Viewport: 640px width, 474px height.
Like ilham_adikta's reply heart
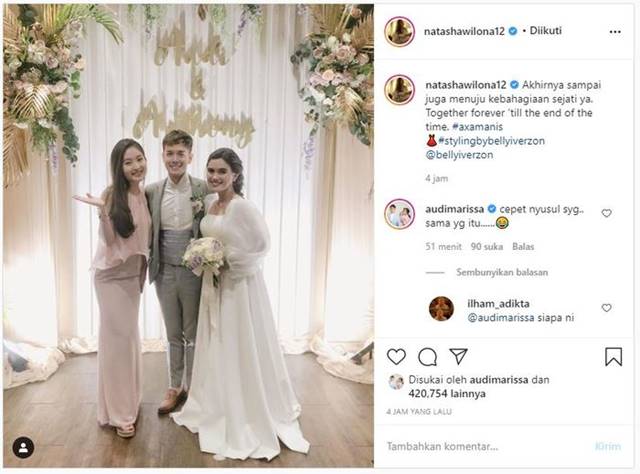(607, 308)
